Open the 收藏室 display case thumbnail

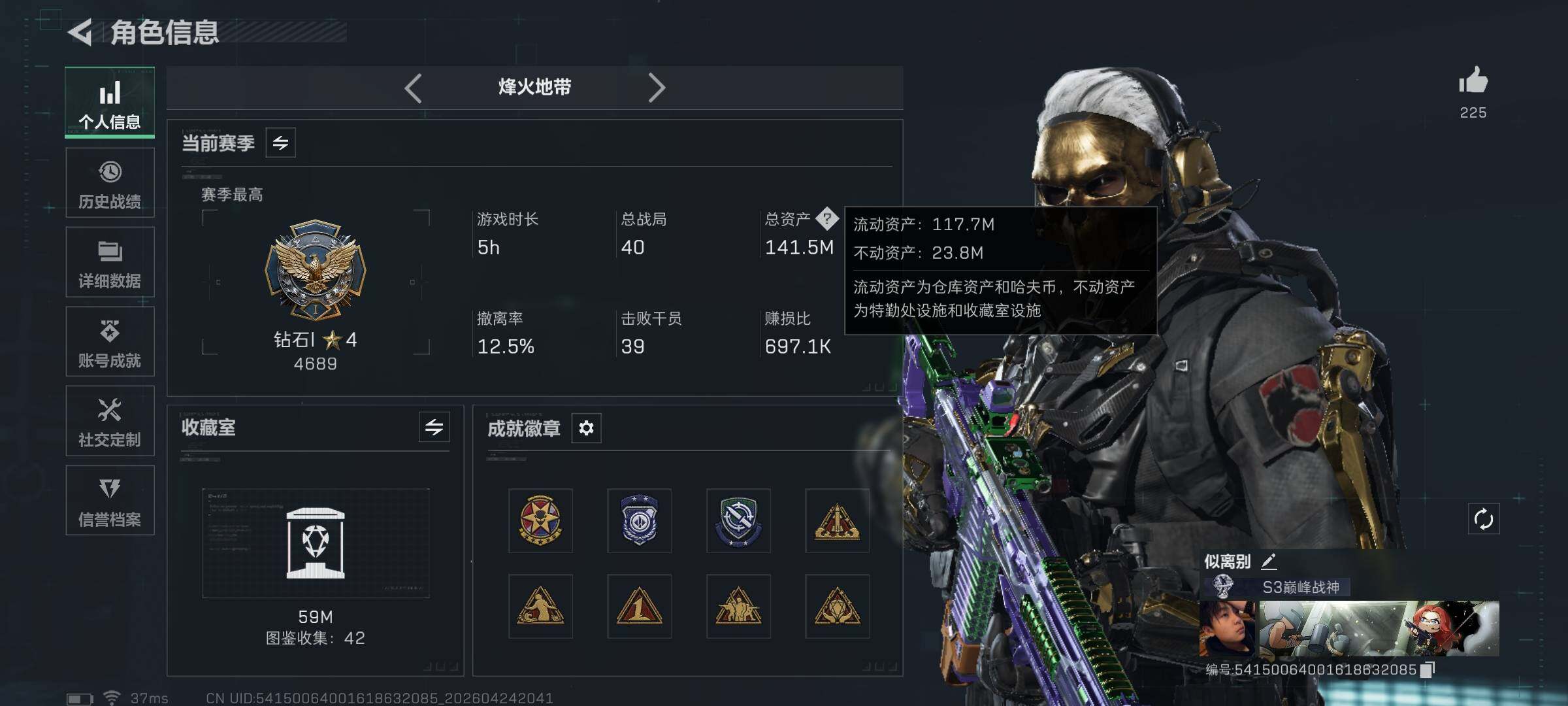[316, 543]
